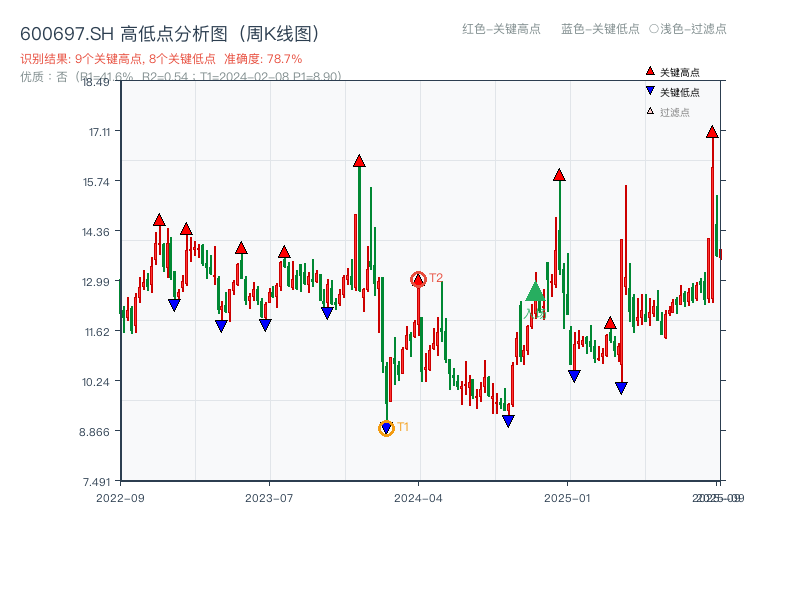800x600 pixels.
Task: Click the highest red triangle marker near 17.11
Action: pyautogui.click(x=712, y=131)
